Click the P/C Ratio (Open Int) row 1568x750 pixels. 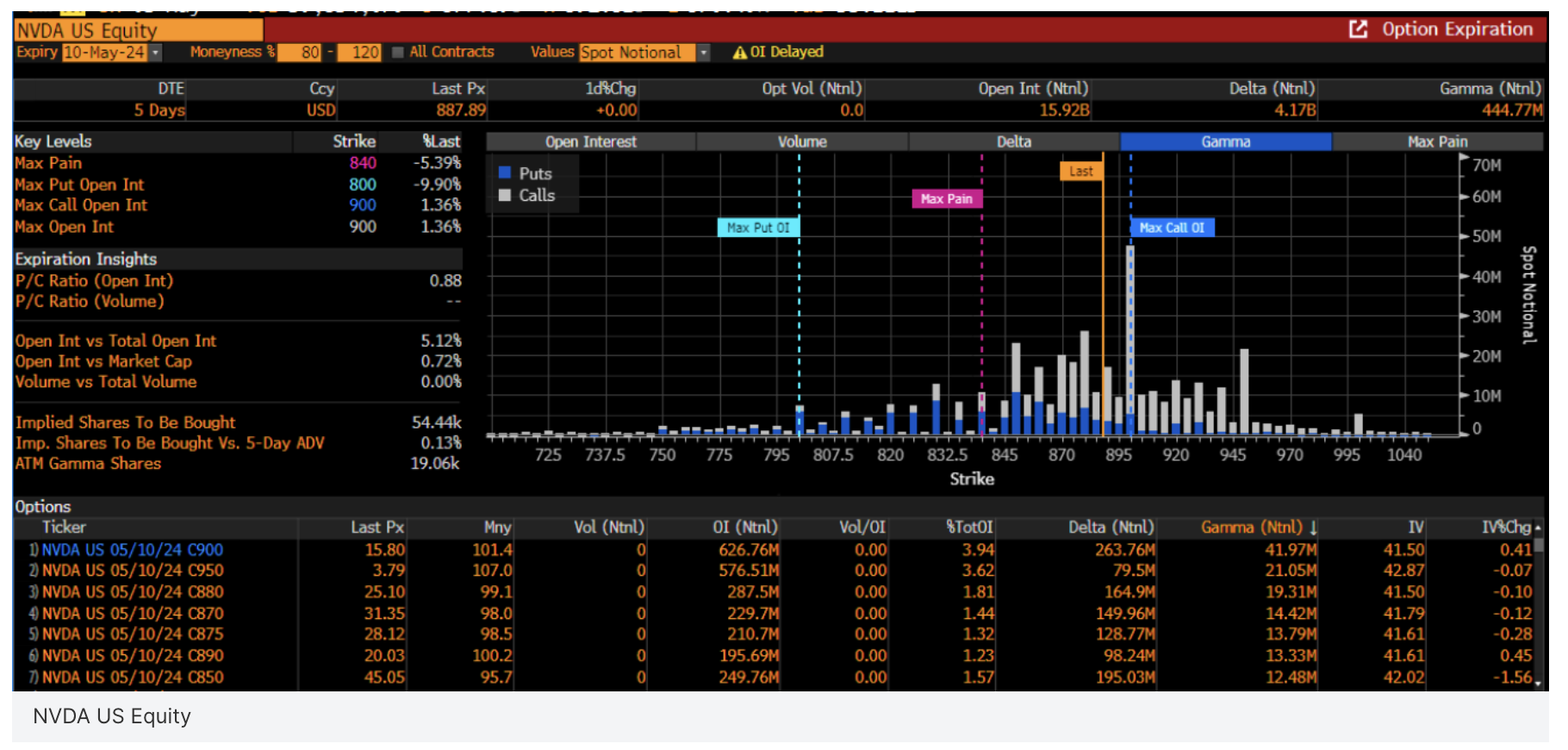click(x=238, y=281)
